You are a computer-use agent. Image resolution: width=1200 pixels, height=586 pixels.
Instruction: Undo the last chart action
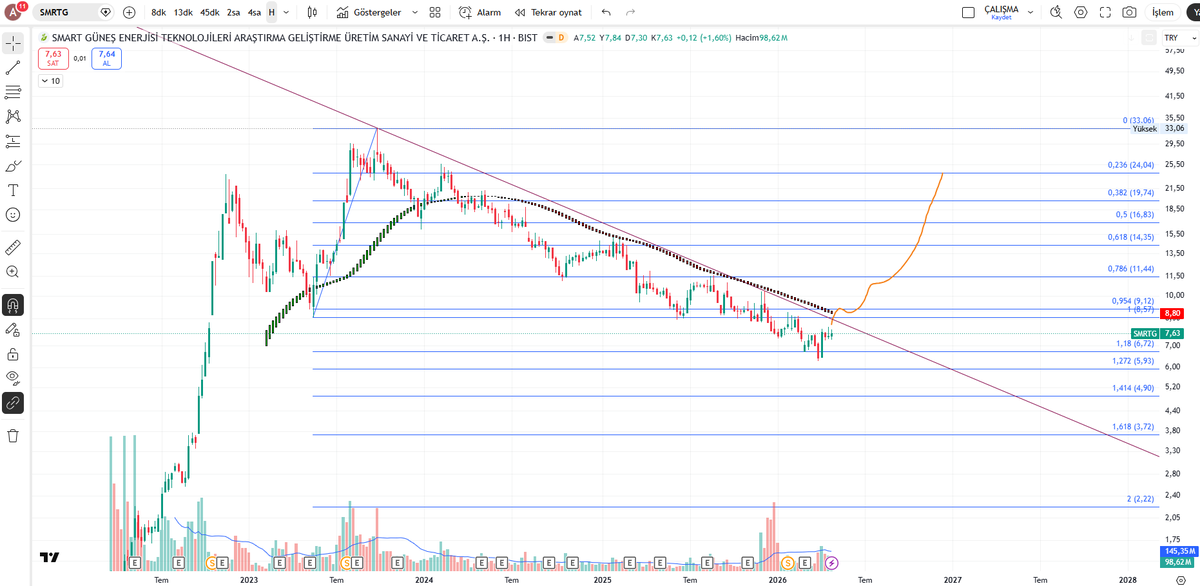(x=606, y=12)
